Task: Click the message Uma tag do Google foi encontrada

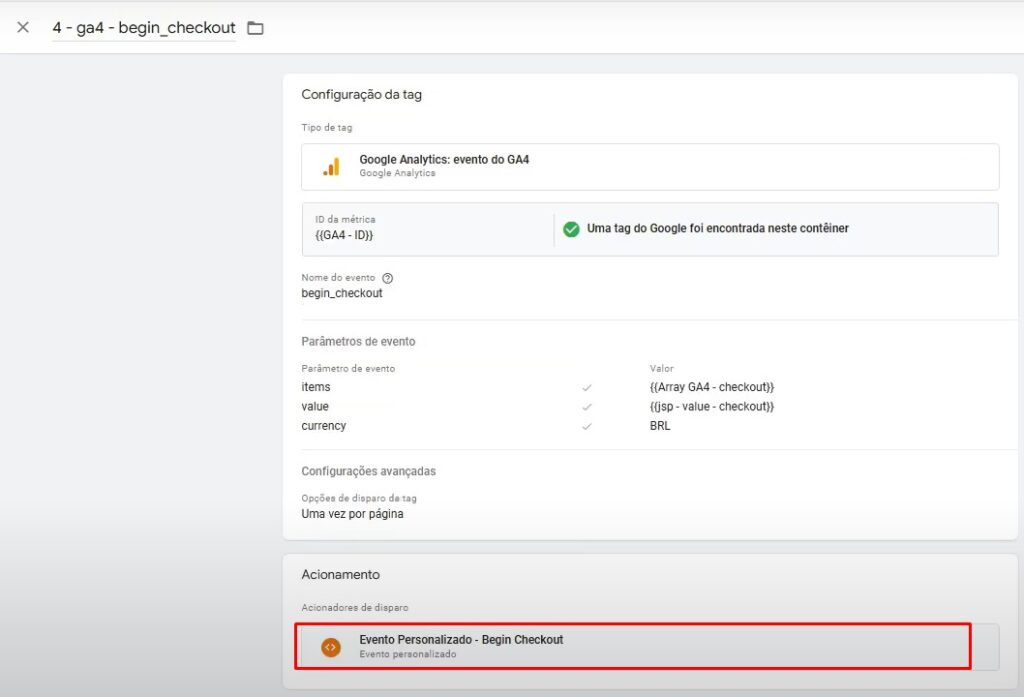Action: (718, 229)
